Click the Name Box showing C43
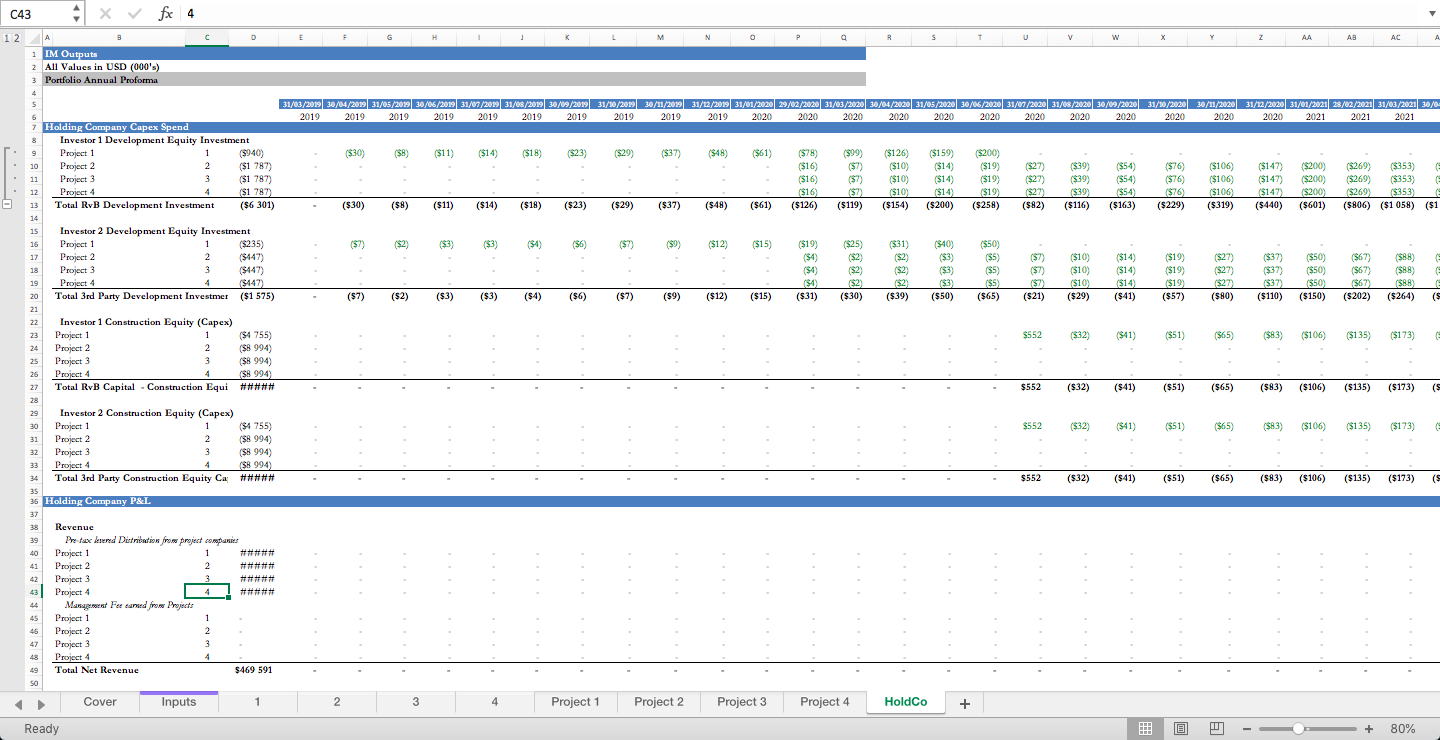 click(x=37, y=14)
